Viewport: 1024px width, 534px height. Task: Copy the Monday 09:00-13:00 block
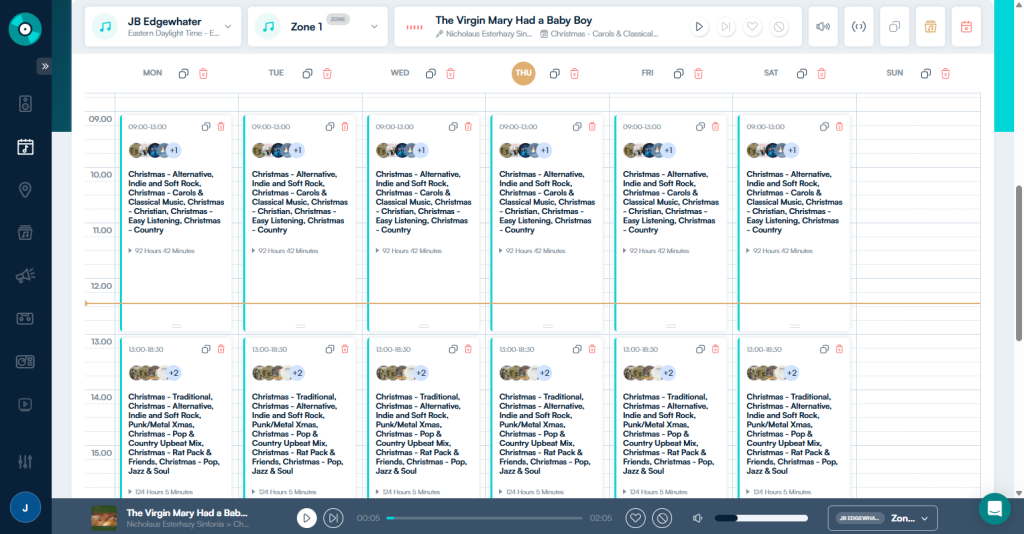pyautogui.click(x=206, y=127)
